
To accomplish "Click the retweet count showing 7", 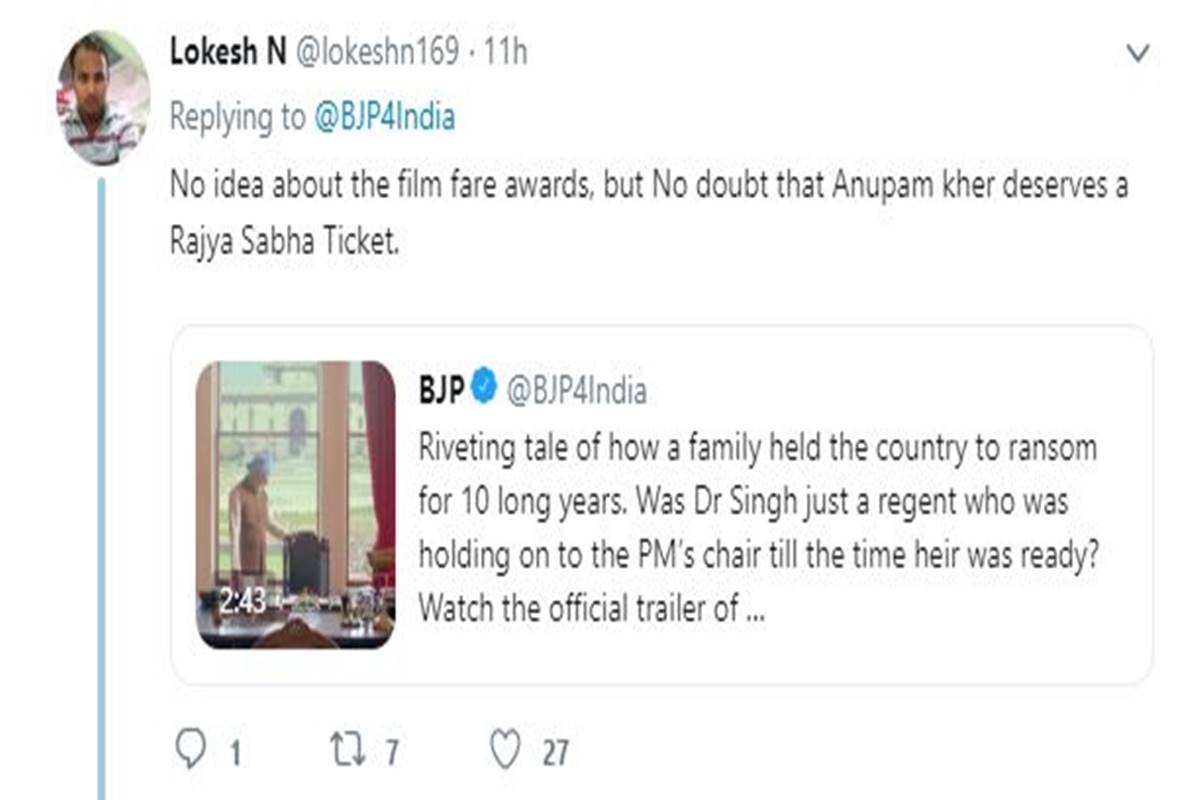I will point(393,752).
